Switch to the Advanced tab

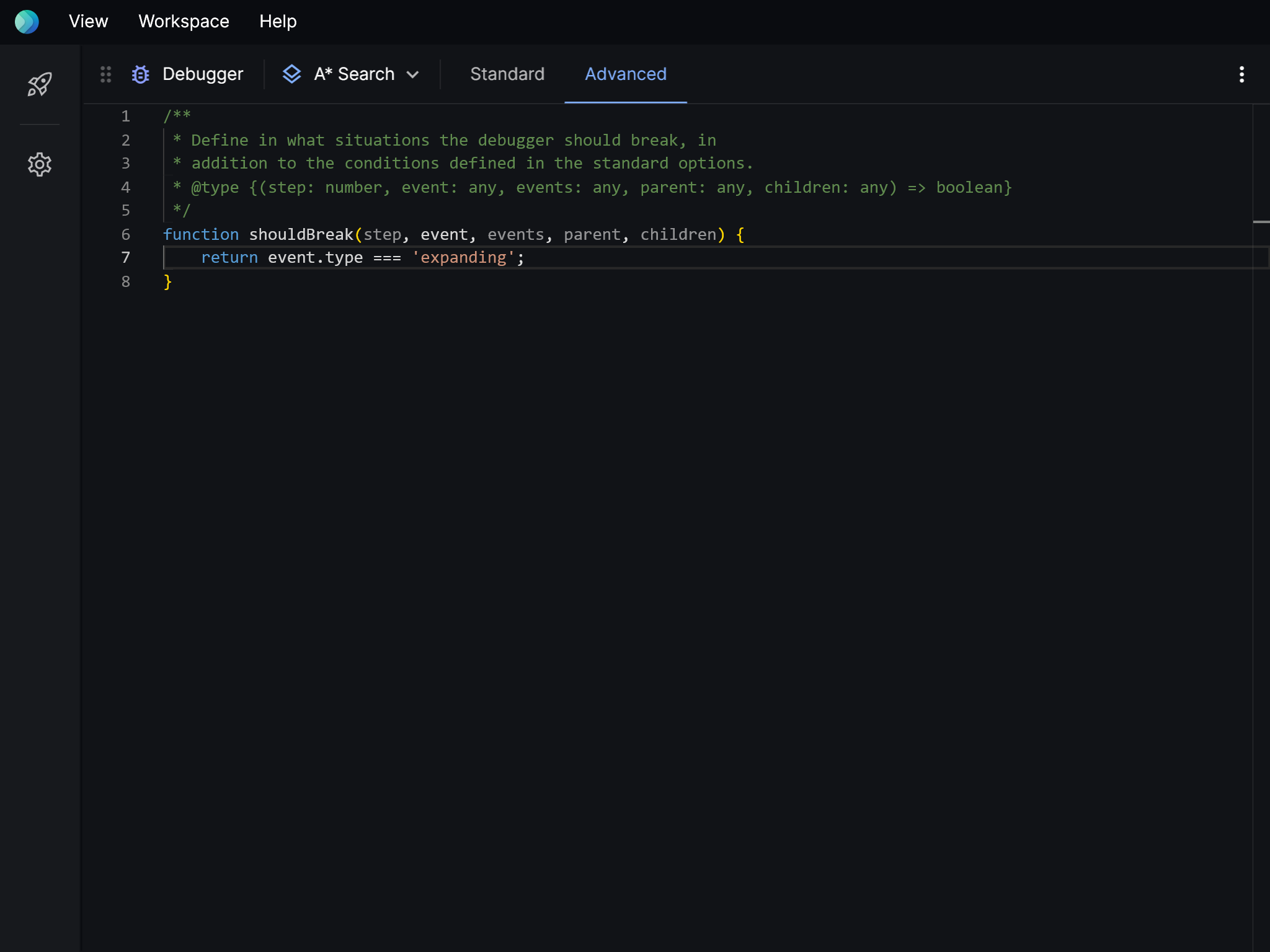[x=625, y=74]
